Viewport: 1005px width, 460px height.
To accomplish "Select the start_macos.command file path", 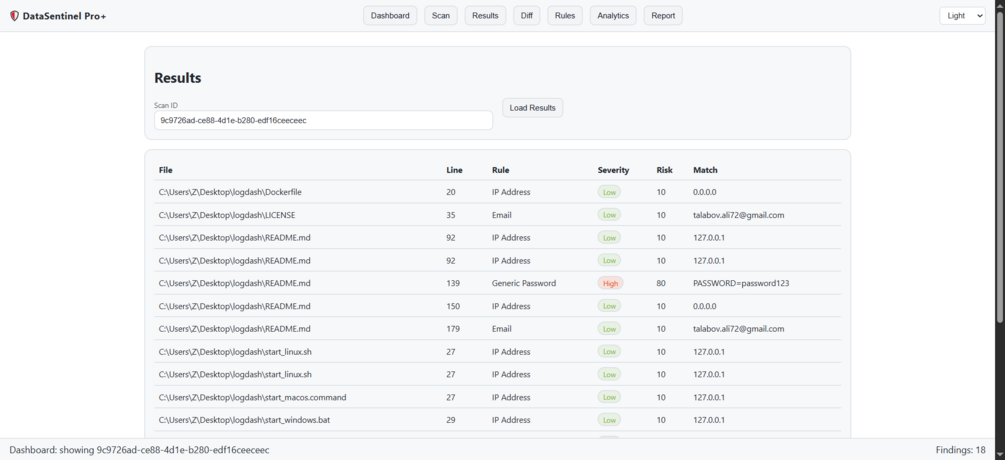I will pos(253,397).
